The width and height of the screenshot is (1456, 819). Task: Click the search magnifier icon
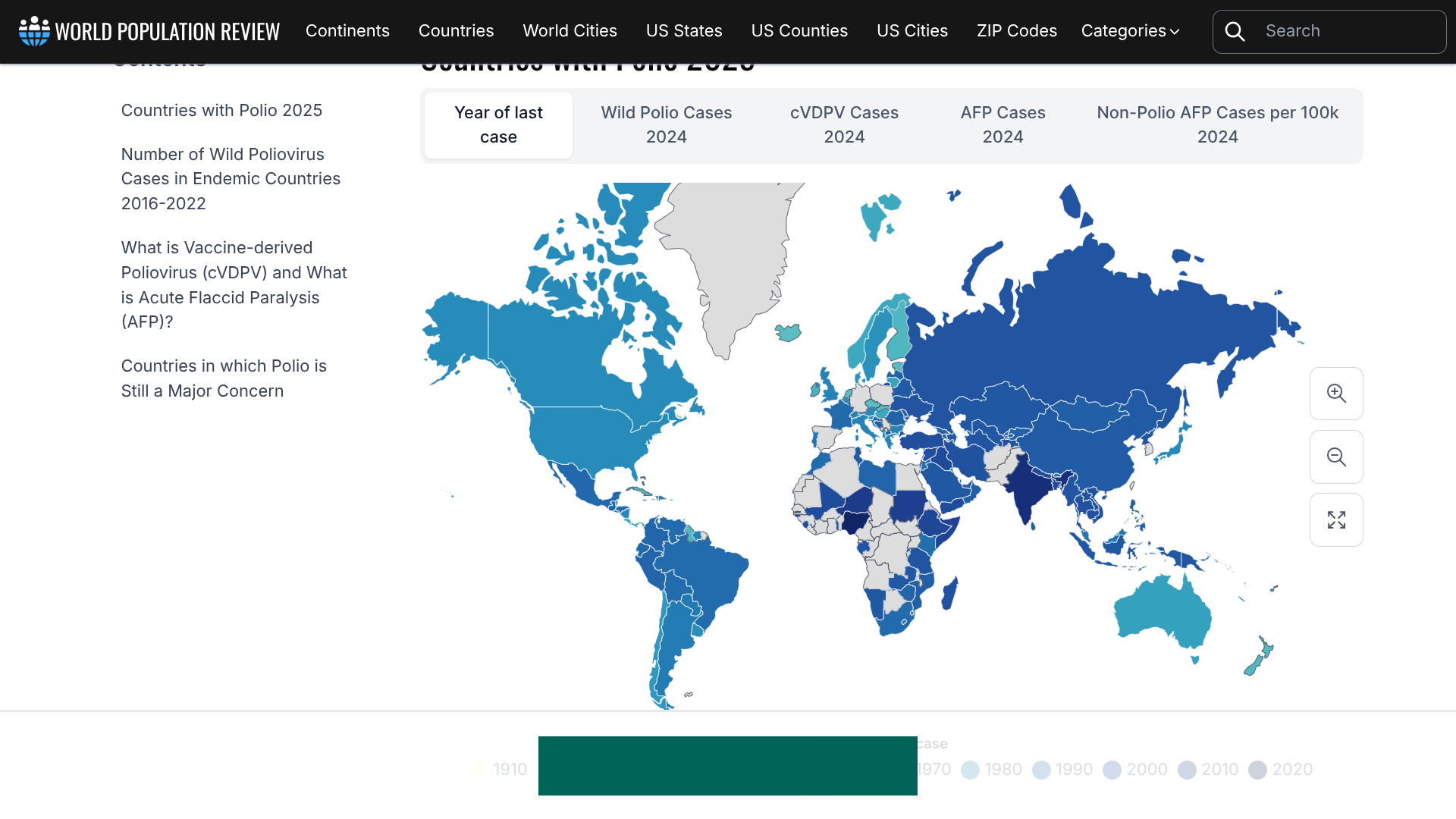(x=1235, y=31)
